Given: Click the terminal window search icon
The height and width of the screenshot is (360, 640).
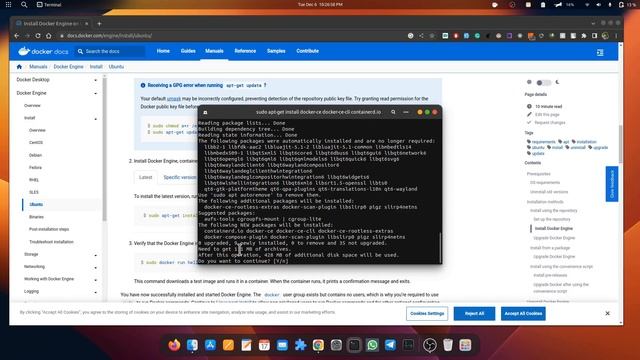Looking at the screenshot, I should tap(393, 112).
